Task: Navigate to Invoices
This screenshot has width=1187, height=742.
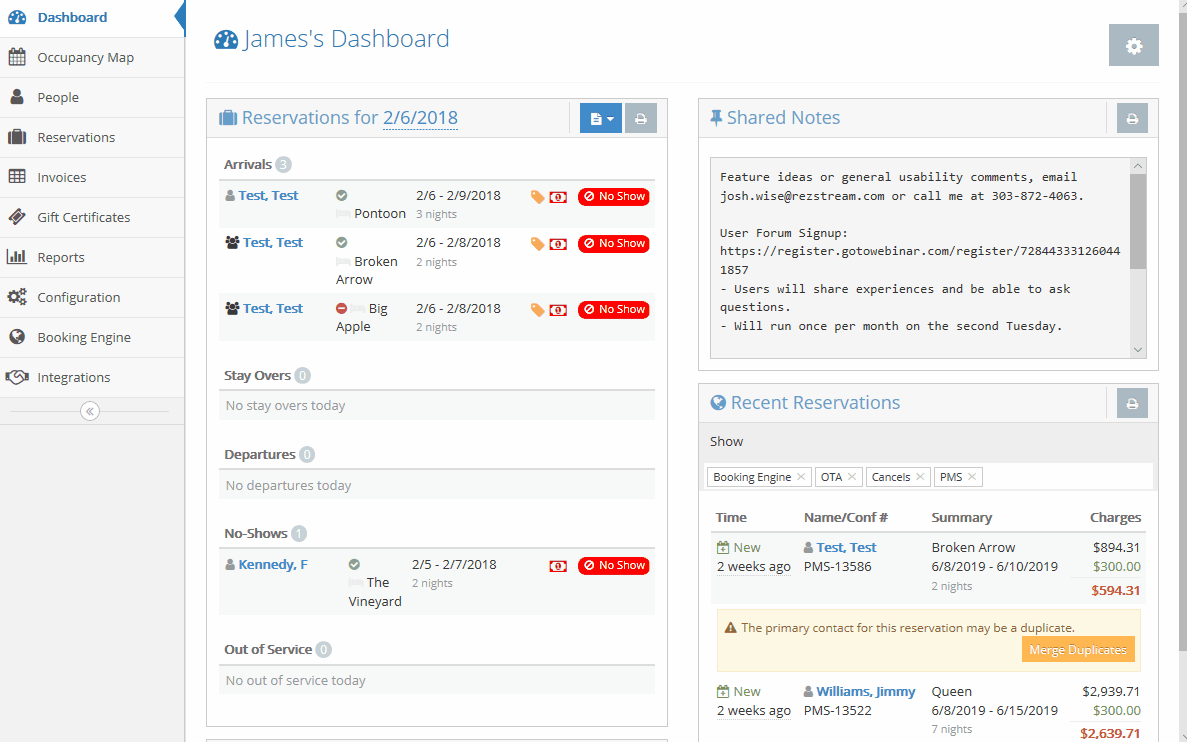Action: point(92,177)
